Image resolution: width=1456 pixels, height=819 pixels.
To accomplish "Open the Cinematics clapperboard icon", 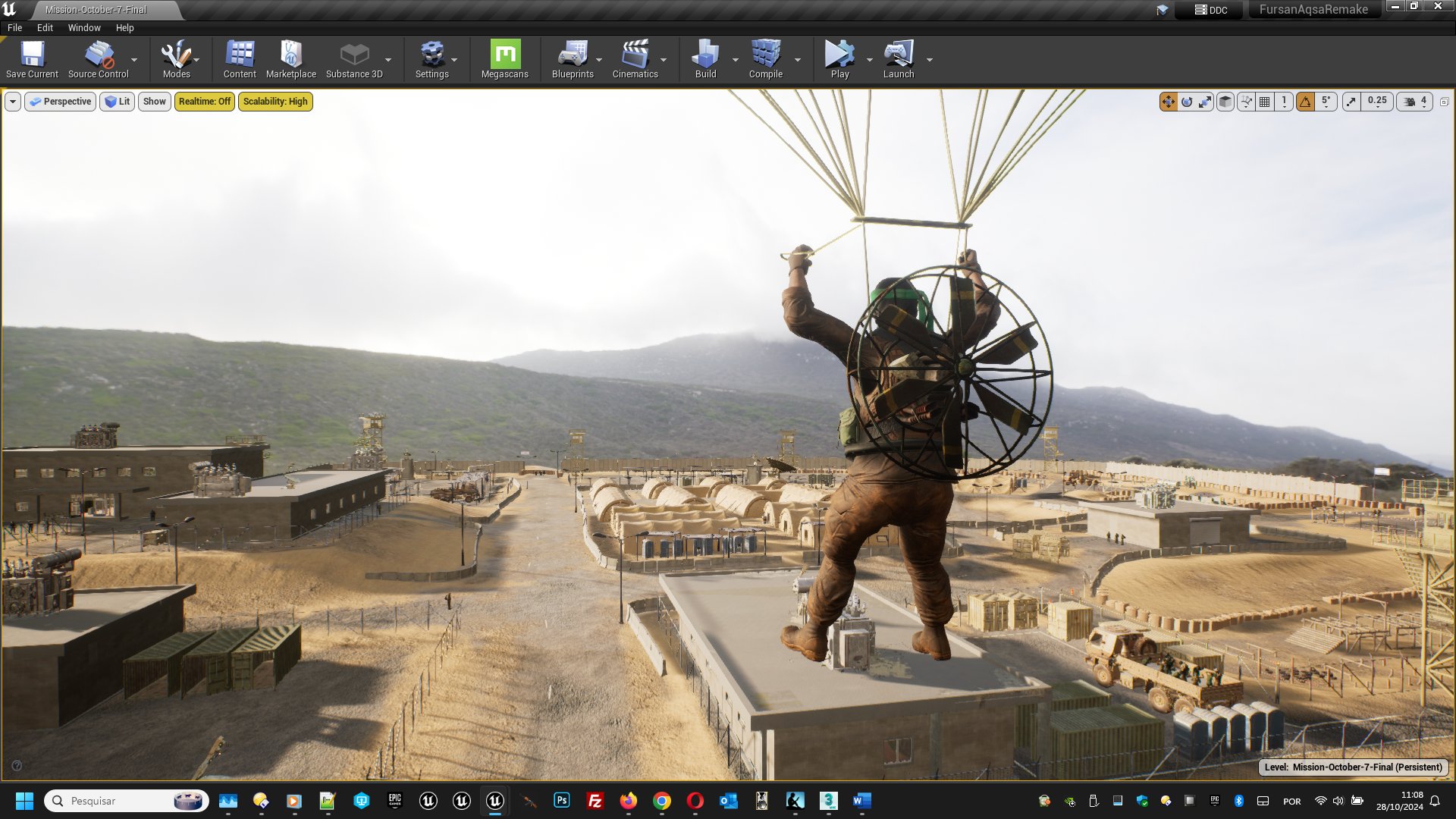I will 635,59.
